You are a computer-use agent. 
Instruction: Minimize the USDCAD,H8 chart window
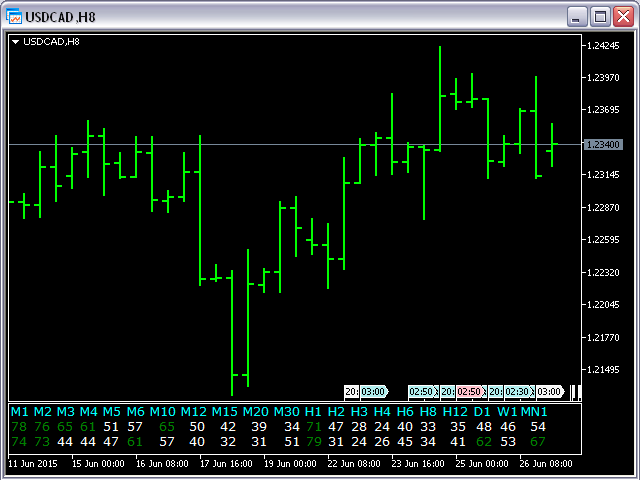pos(577,17)
